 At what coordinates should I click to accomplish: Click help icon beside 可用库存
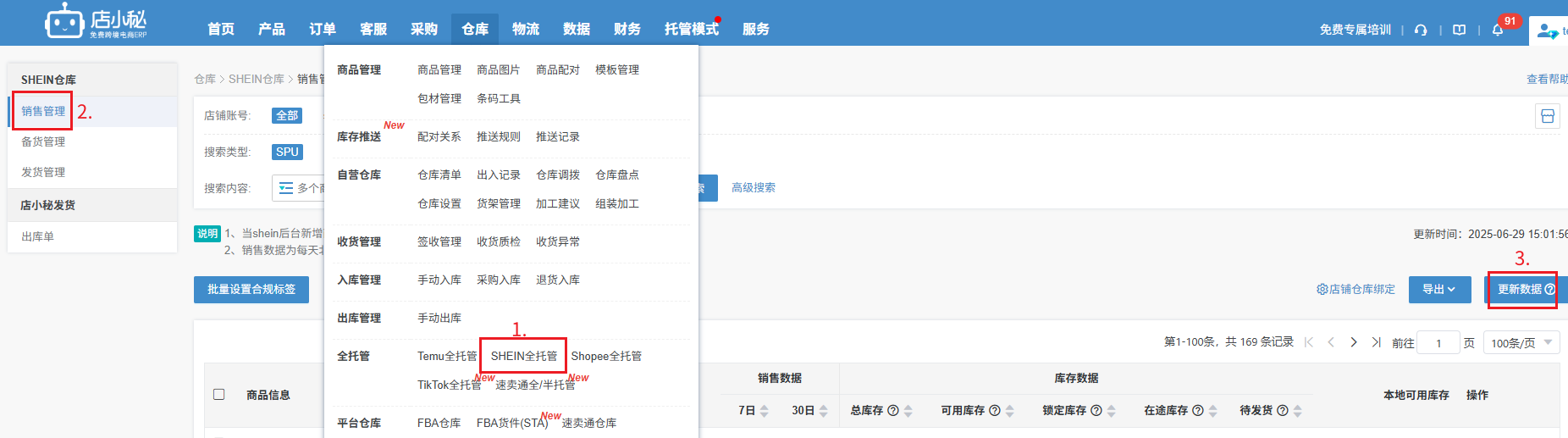click(995, 410)
